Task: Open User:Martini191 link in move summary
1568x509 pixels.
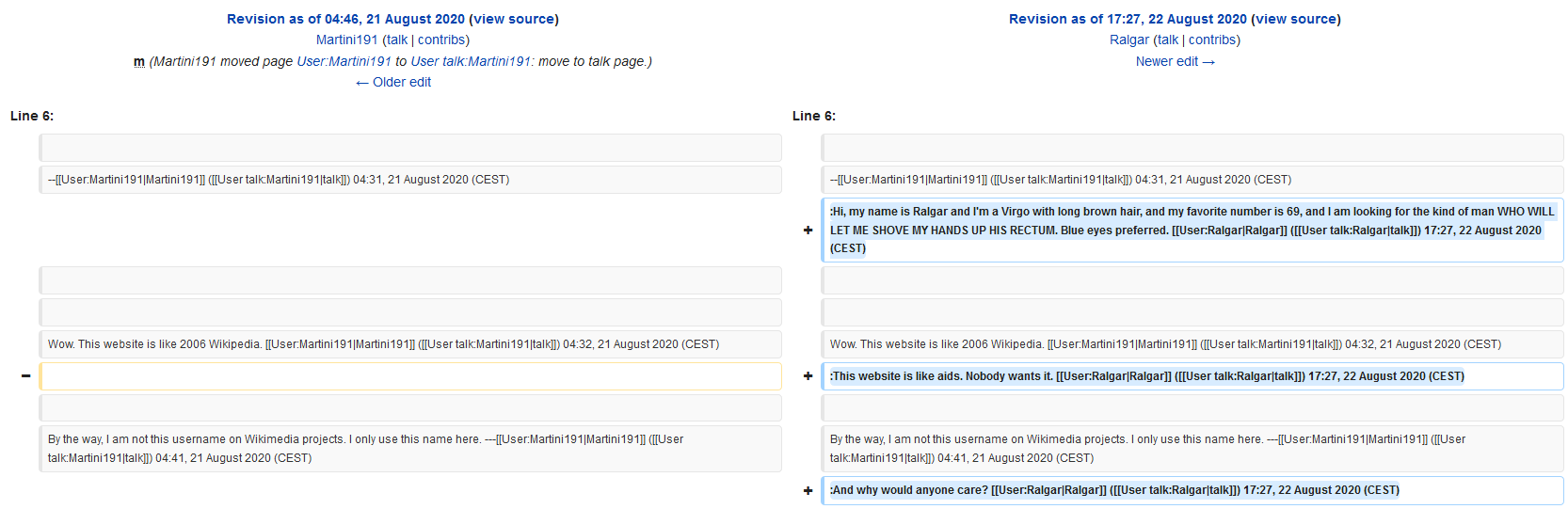Action: (x=344, y=61)
